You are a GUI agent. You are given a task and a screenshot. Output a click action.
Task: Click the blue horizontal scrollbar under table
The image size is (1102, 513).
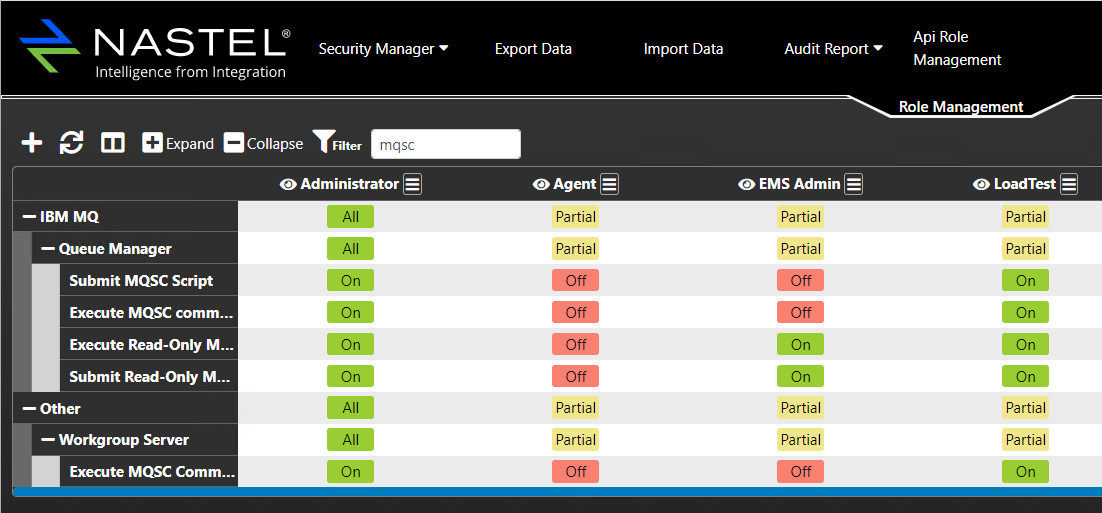pyautogui.click(x=557, y=491)
